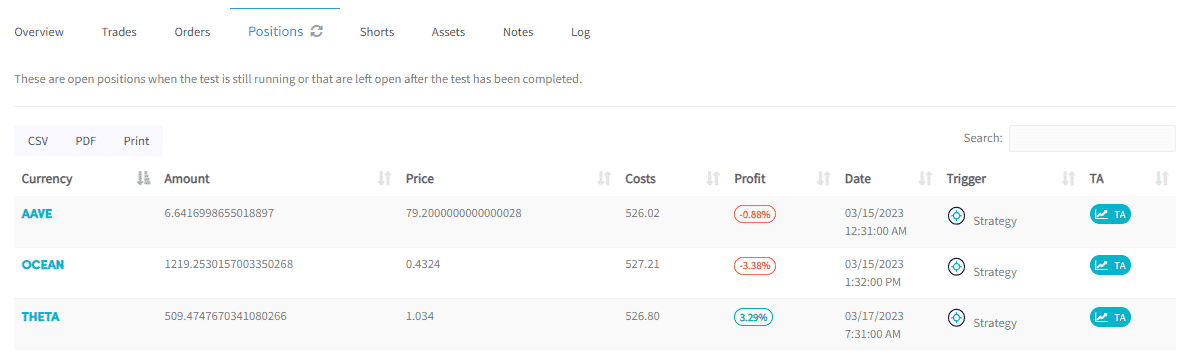Screen dimensions: 1192x364
Task: Select OCEAN price 0.4324
Action: [x=423, y=264]
